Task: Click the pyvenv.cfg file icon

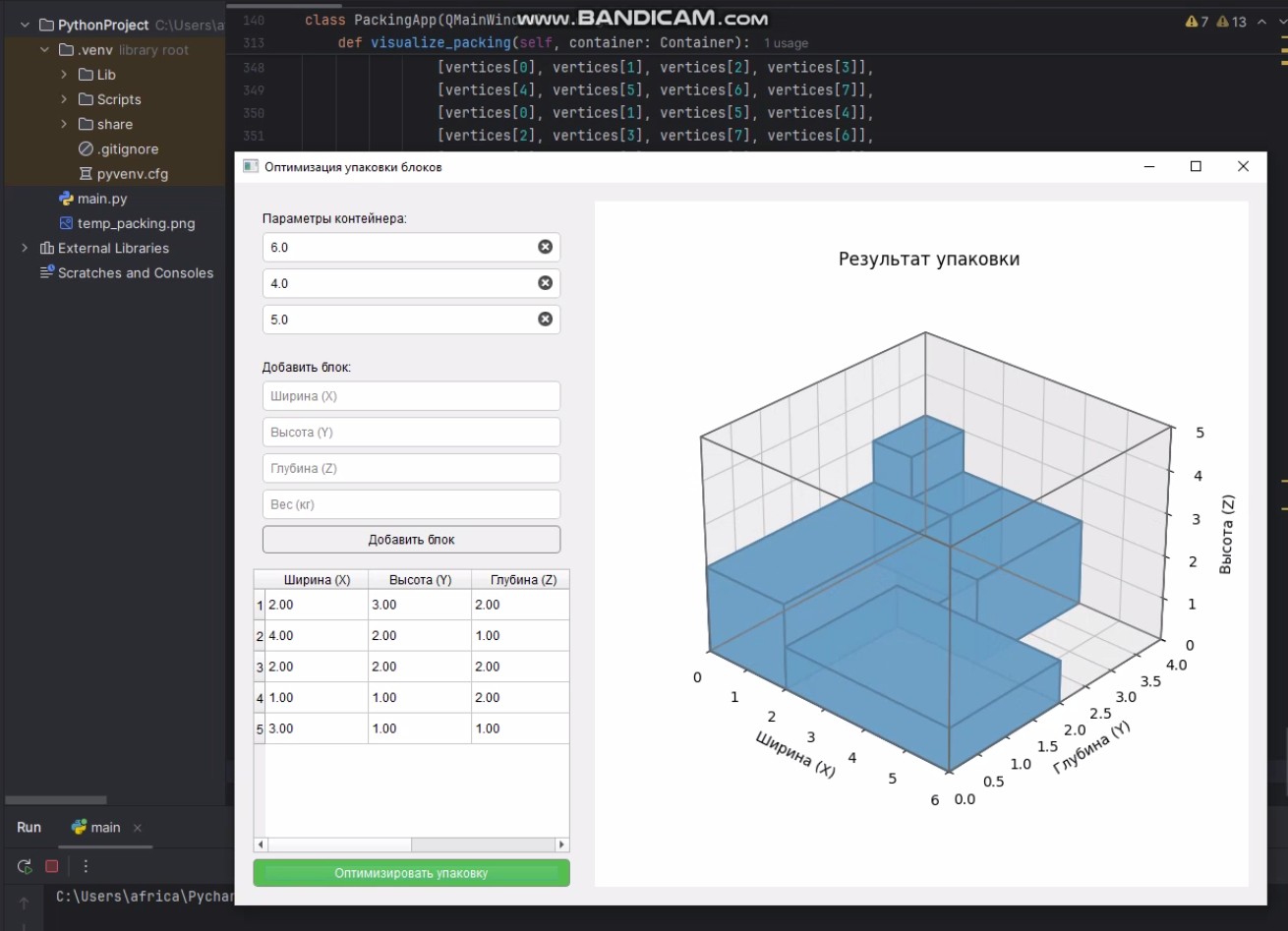Action: (86, 174)
